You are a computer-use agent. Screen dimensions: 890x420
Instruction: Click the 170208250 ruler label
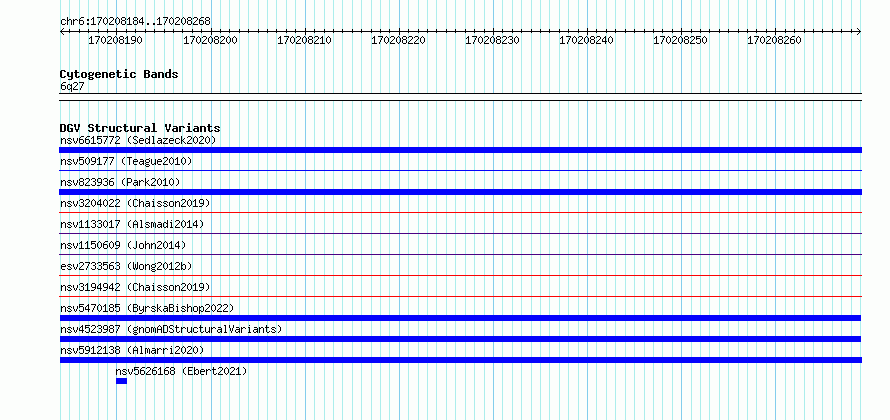tap(681, 40)
